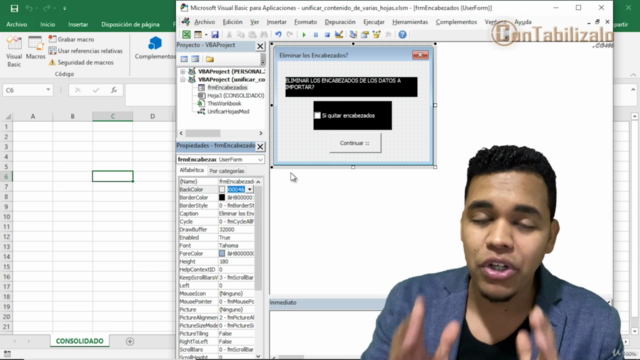The image size is (640, 360).
Task: Click the BackColor white color swatch
Action: coord(222,189)
